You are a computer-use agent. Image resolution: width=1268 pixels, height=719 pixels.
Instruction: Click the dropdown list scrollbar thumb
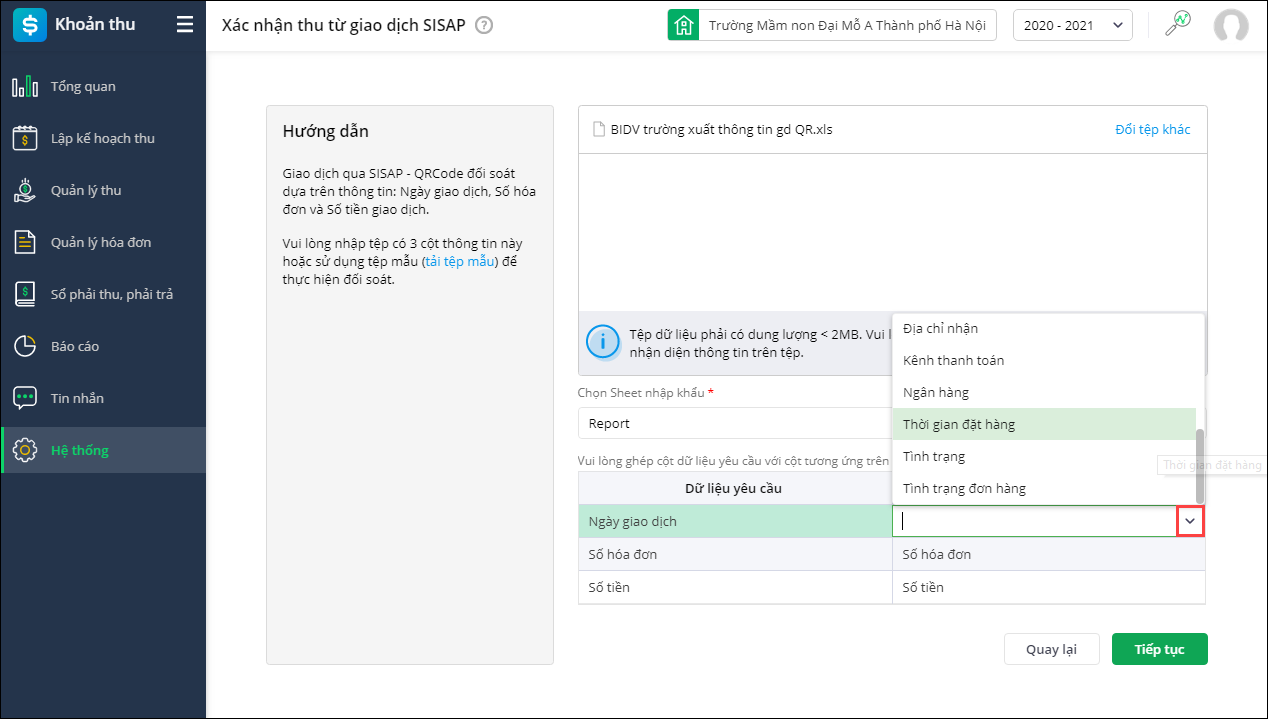[1200, 465]
